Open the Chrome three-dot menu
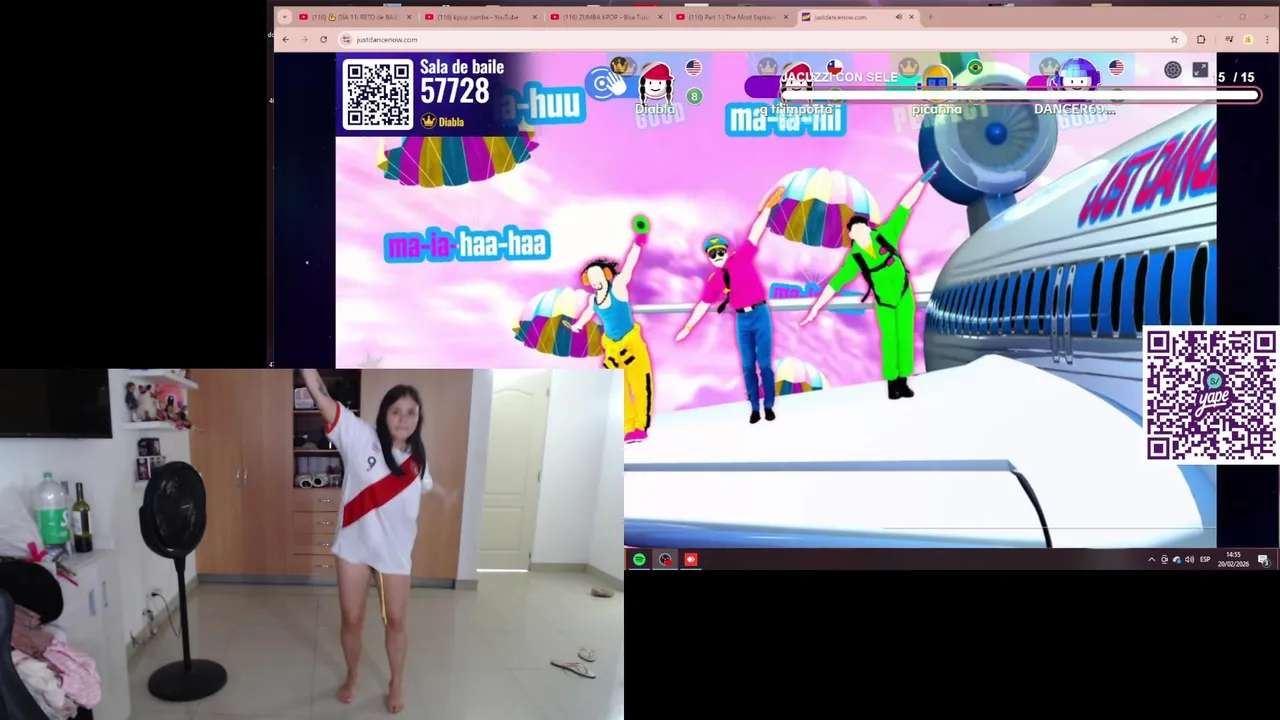The image size is (1280, 720). 1267,39
